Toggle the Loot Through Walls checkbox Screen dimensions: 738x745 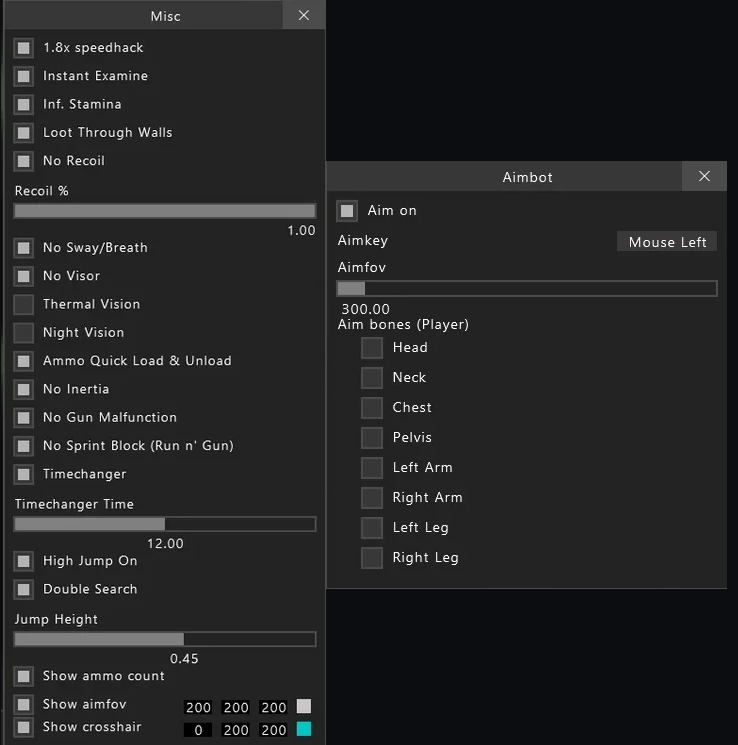click(23, 133)
